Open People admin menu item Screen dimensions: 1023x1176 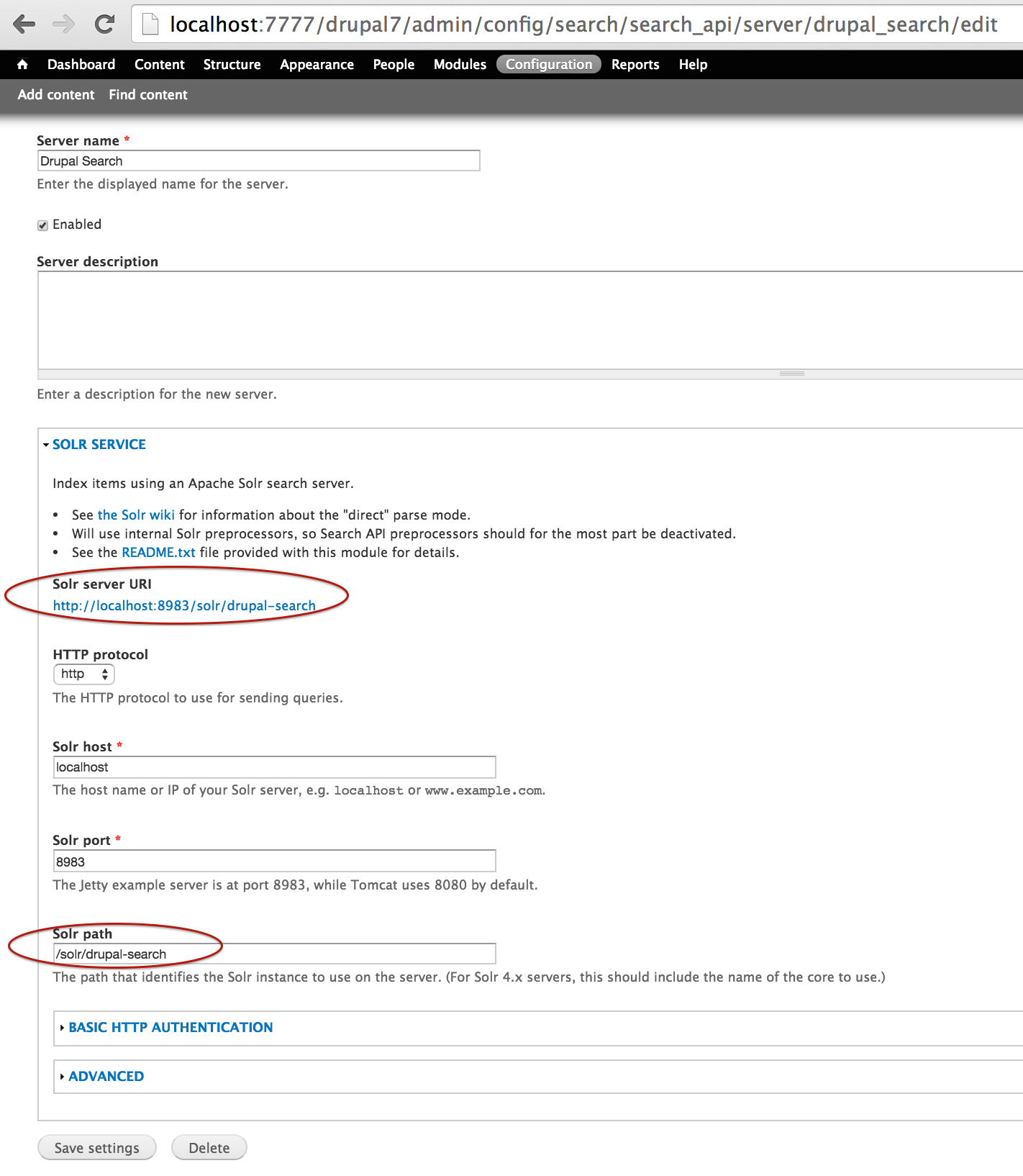tap(394, 64)
